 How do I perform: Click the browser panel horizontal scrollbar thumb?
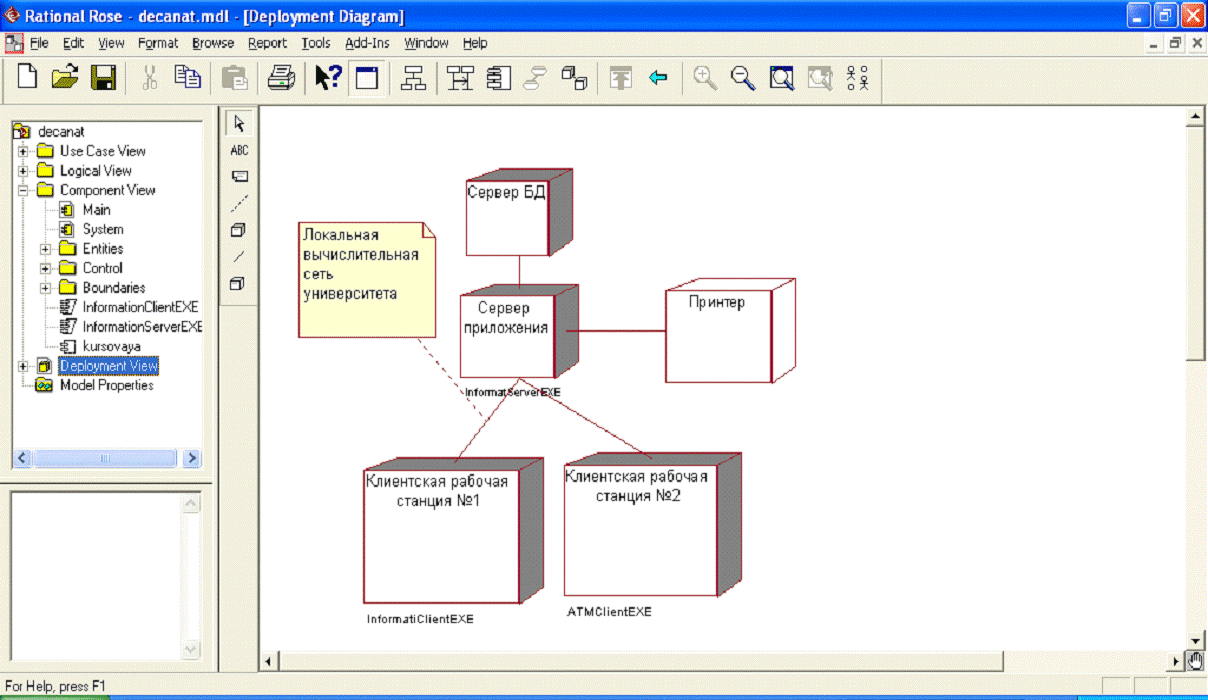(x=103, y=458)
